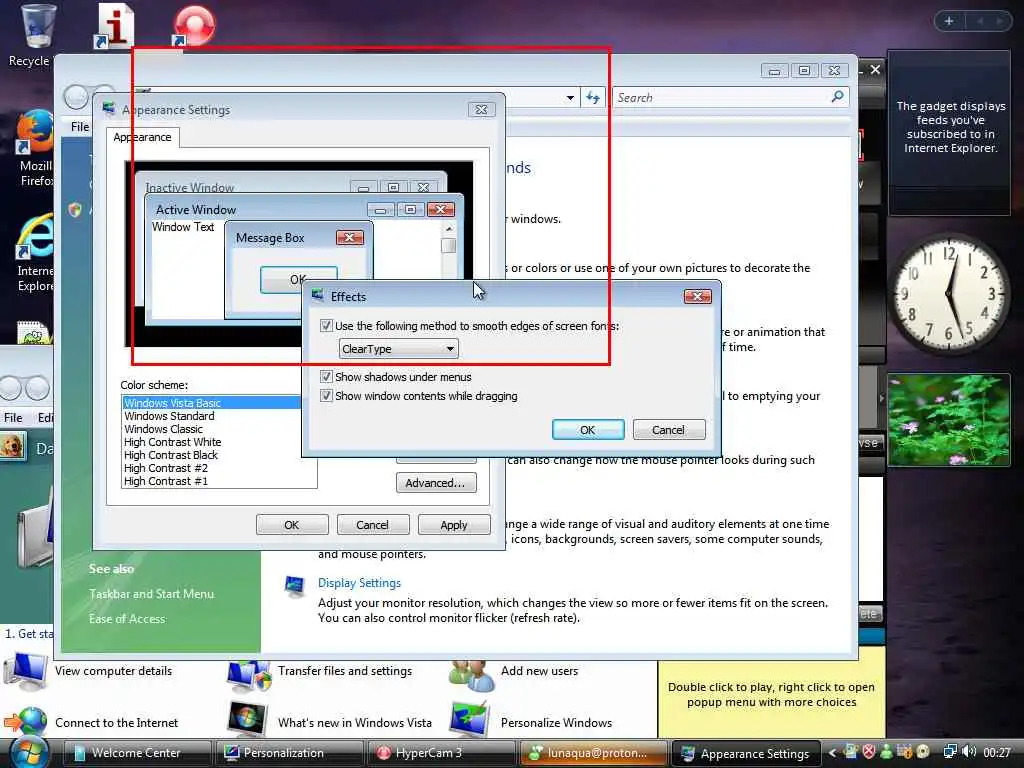Viewport: 1024px width, 768px height.
Task: Close the Effects dialog with red X
Action: pyautogui.click(x=697, y=296)
